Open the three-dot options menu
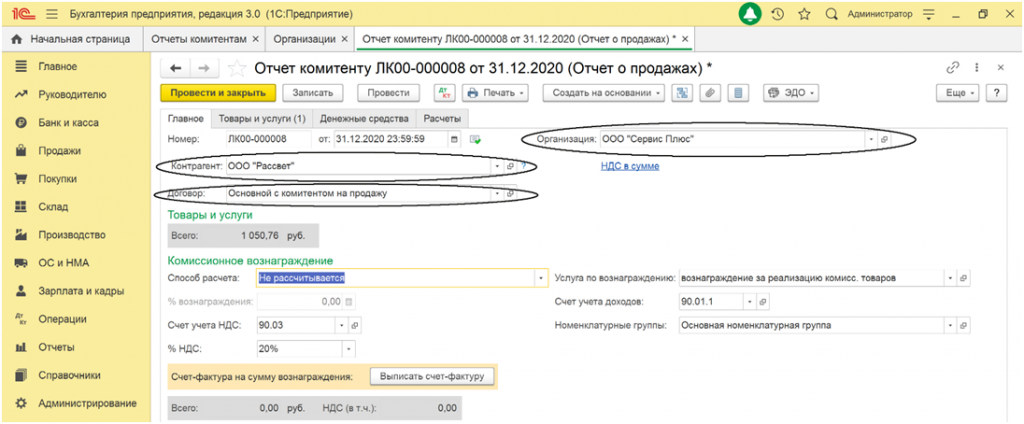Screen dimensions: 1024x424 [x=977, y=68]
